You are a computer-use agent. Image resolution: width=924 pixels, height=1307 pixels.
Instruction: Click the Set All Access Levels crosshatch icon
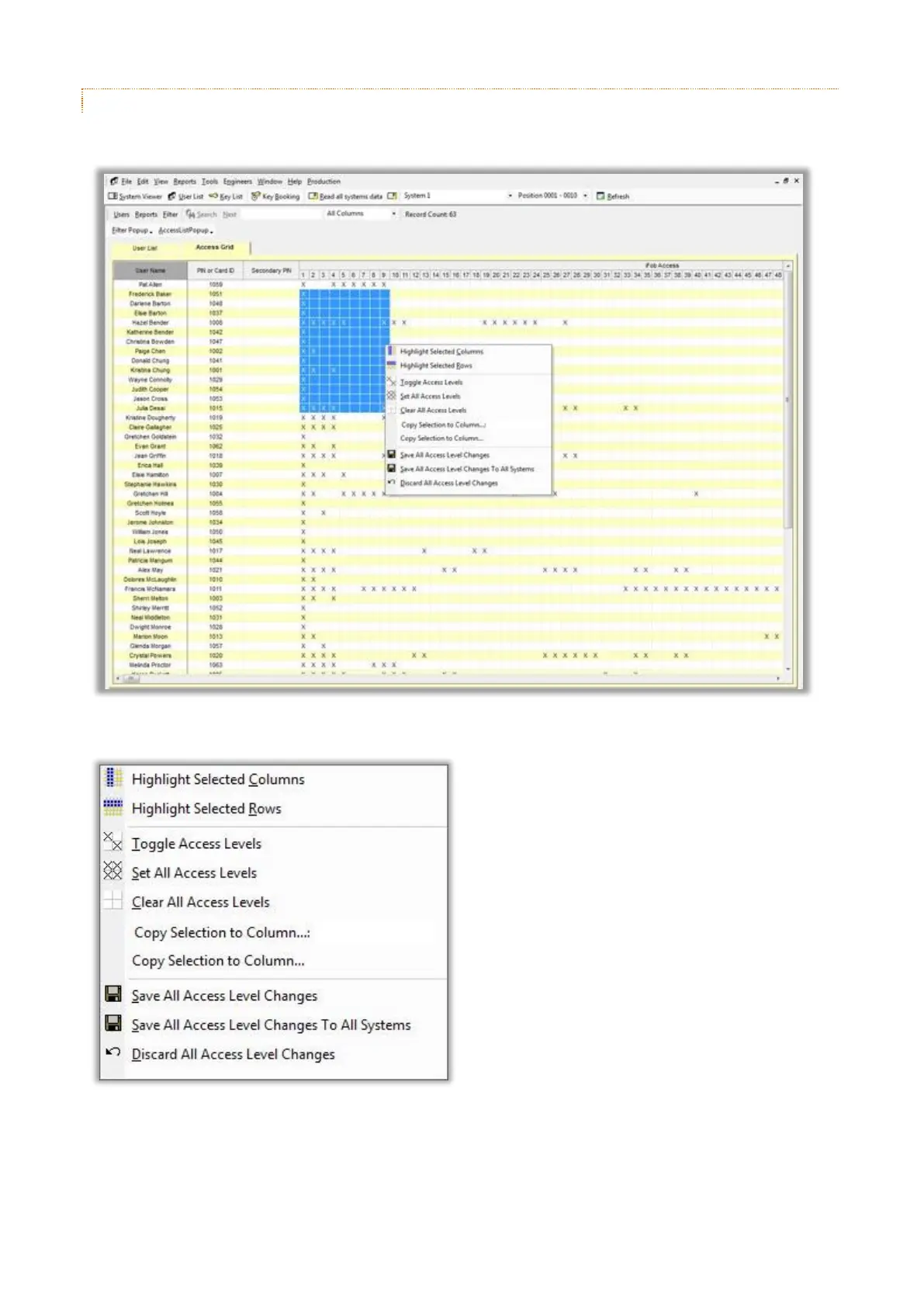(x=113, y=871)
